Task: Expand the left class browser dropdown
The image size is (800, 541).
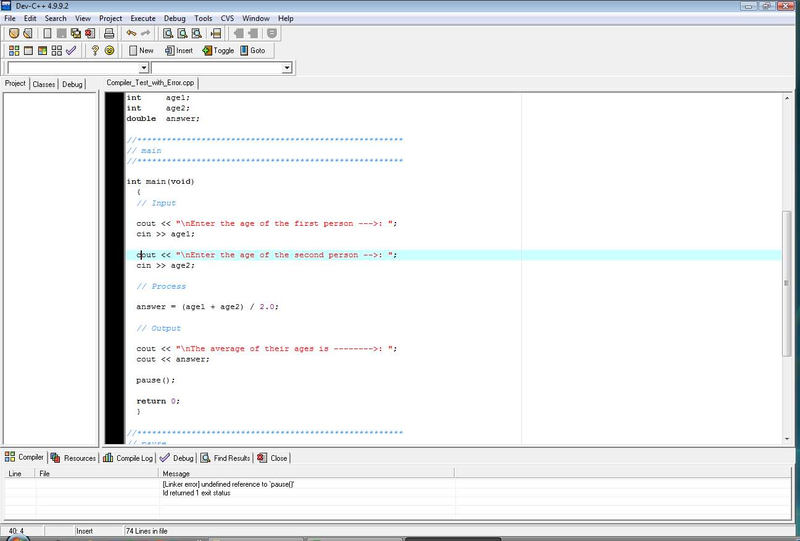Action: [143, 68]
